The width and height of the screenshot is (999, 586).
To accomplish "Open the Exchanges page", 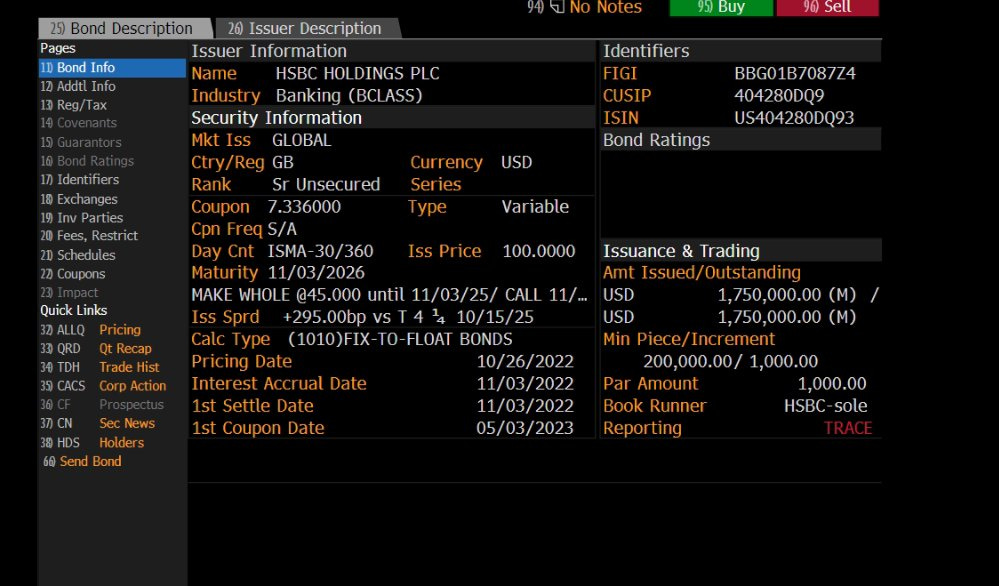I will 79,199.
